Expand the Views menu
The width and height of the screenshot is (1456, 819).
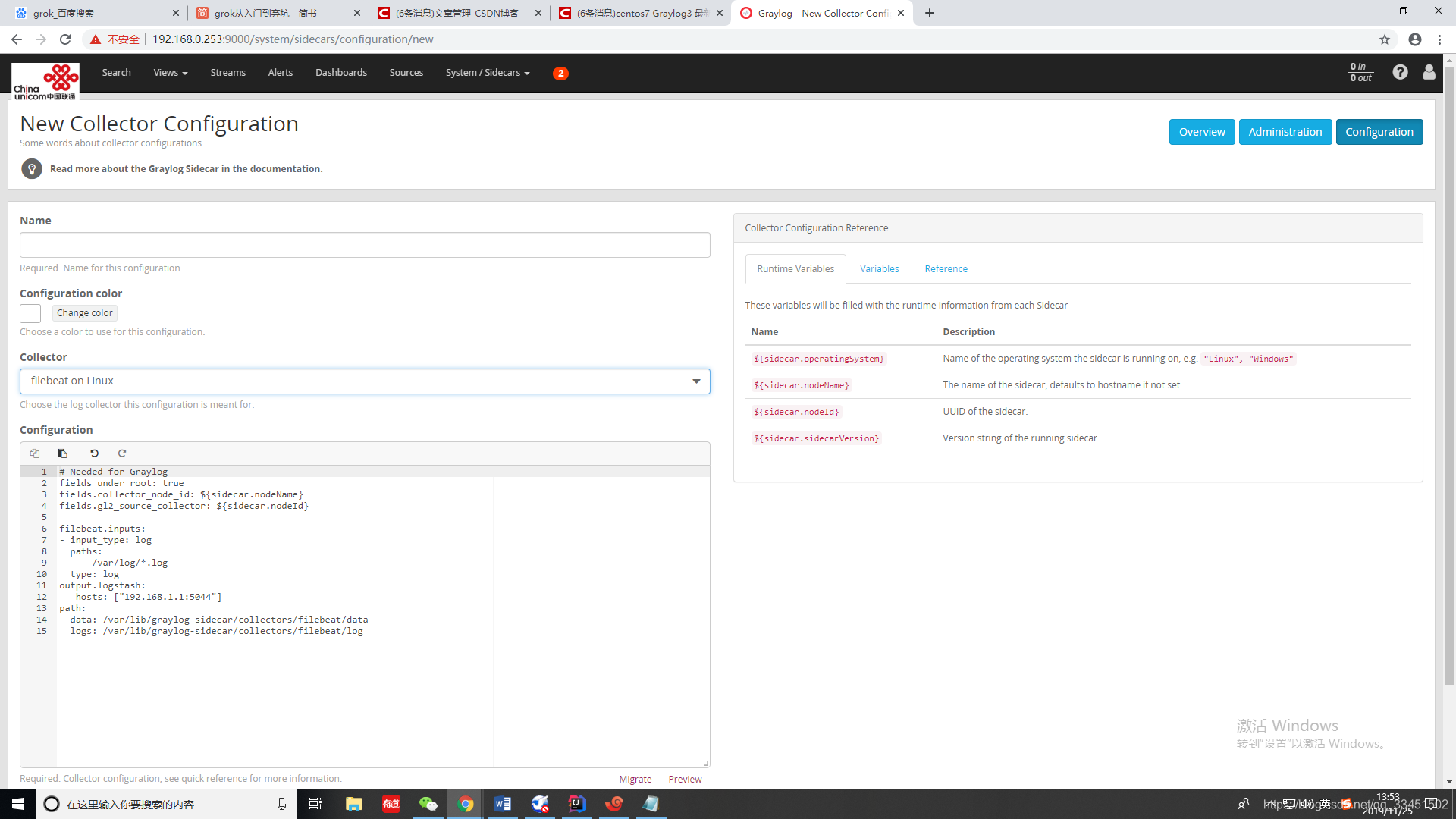170,73
